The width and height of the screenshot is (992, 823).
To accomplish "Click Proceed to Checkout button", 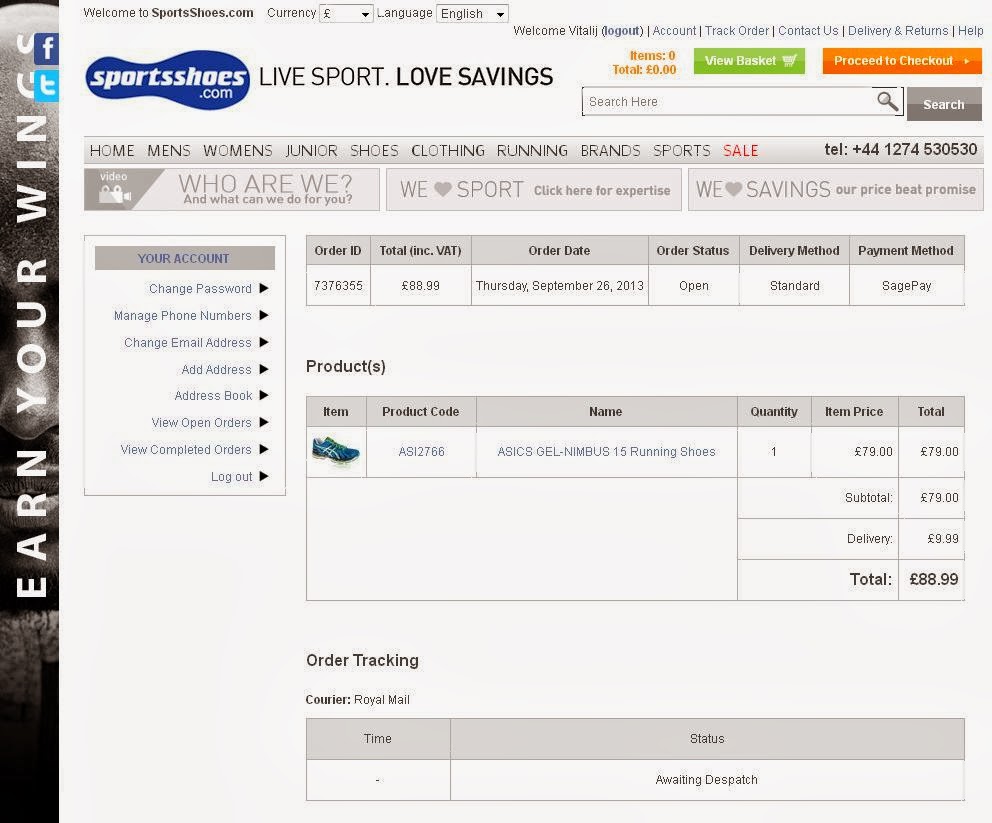I will click(x=902, y=61).
